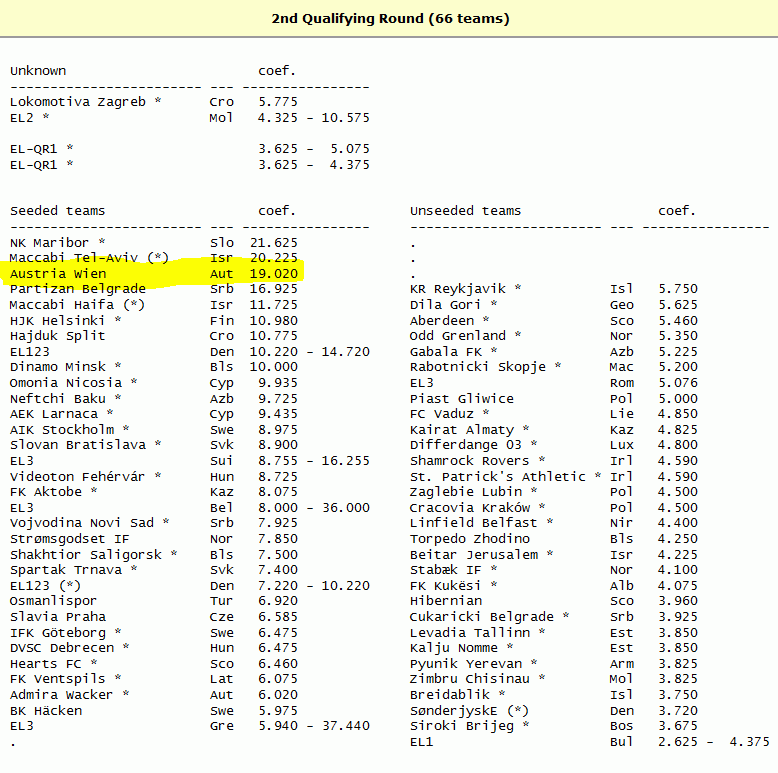This screenshot has width=778, height=773.
Task: Click 'Zimbru Chisinau' team name
Action: pyautogui.click(x=470, y=679)
